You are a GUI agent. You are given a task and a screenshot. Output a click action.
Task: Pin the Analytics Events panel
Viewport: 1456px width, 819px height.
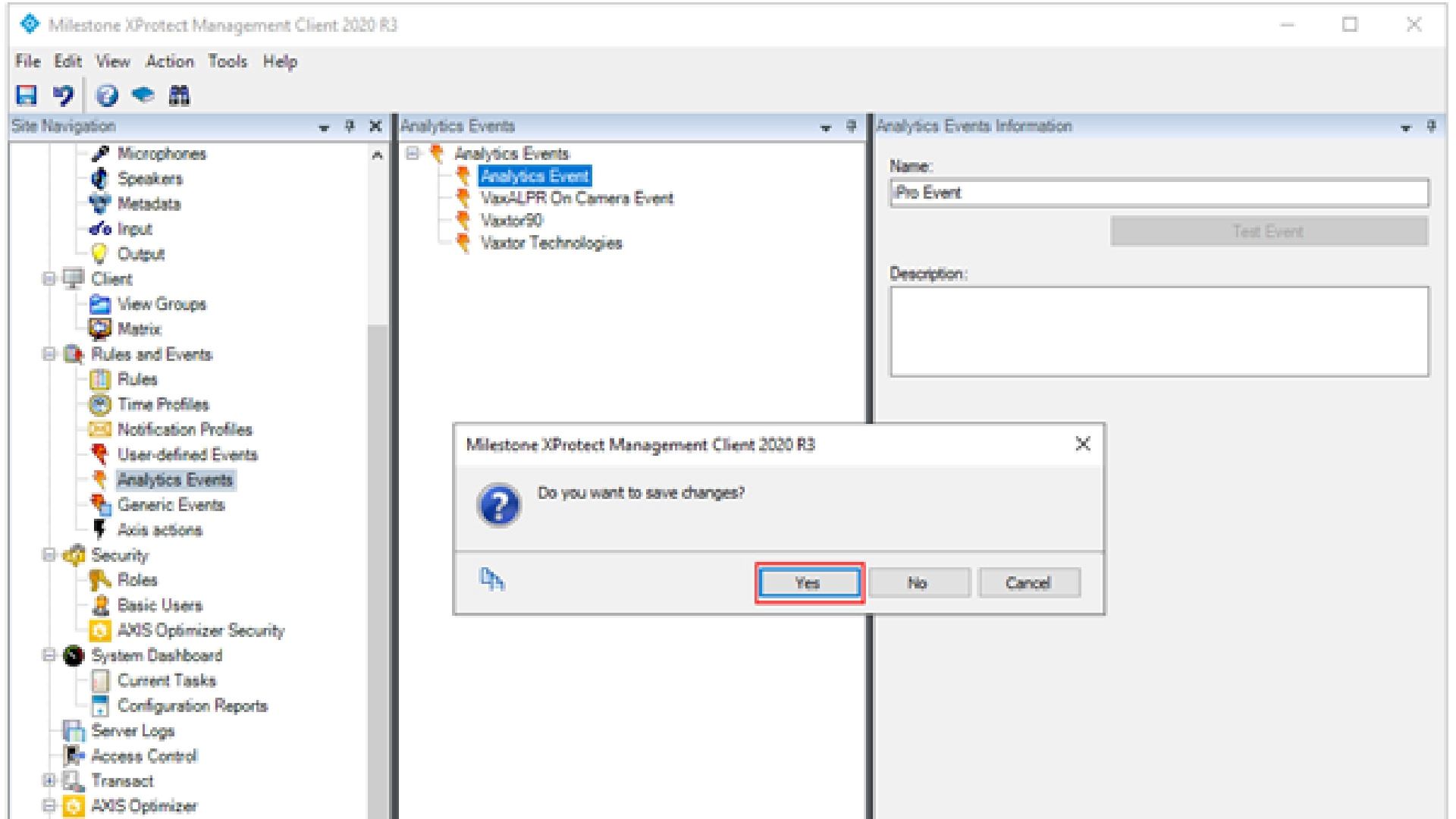tap(851, 127)
